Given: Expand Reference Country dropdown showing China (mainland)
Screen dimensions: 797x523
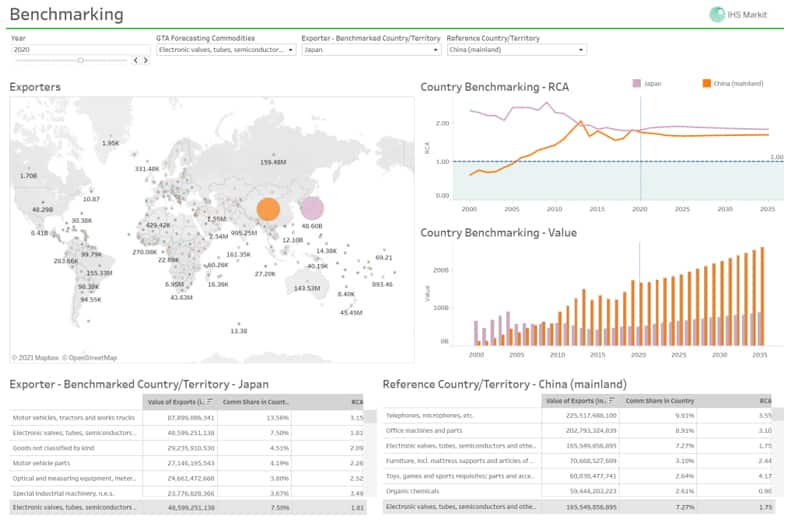Looking at the screenshot, I should coord(516,49).
